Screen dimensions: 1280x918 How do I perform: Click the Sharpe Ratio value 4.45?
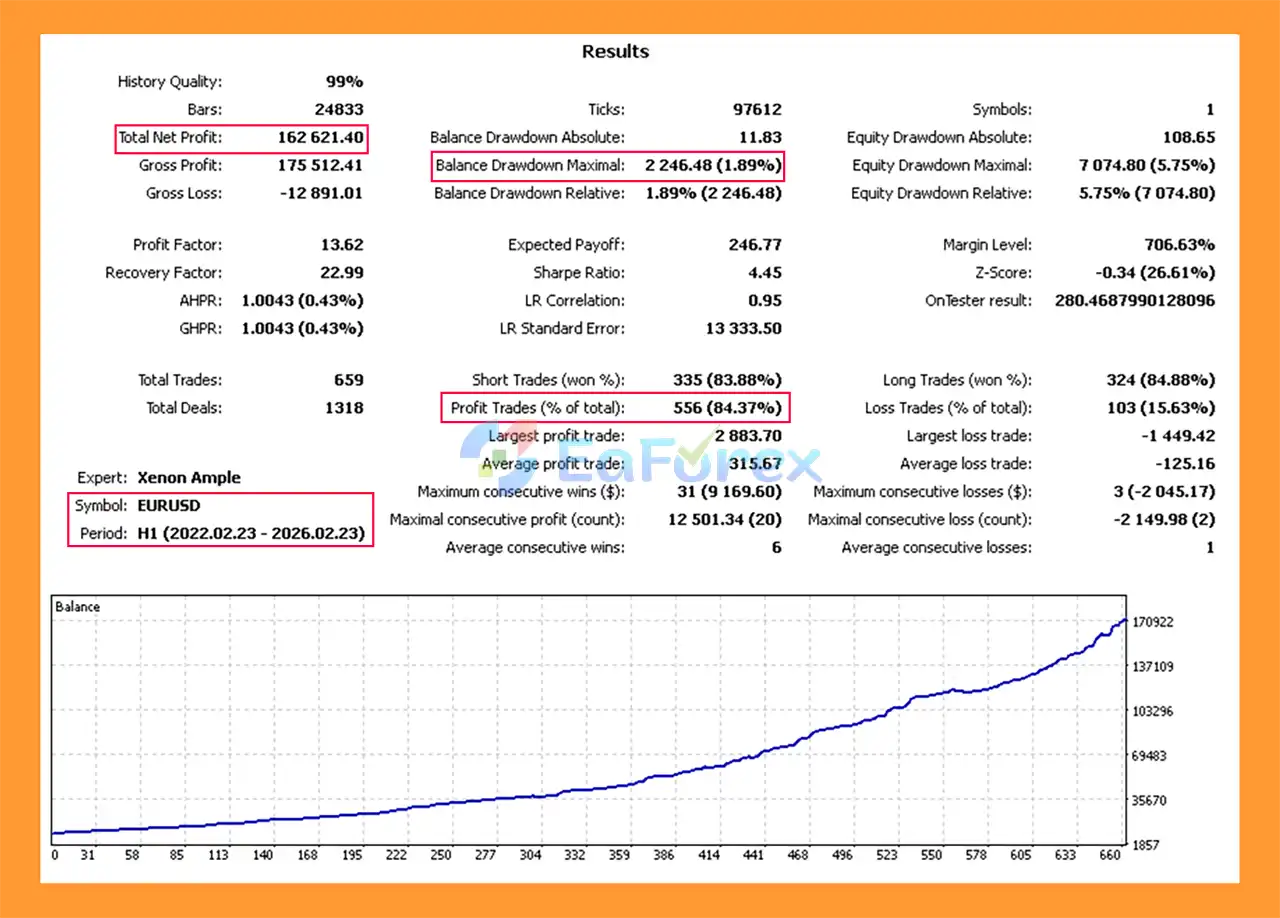[764, 273]
